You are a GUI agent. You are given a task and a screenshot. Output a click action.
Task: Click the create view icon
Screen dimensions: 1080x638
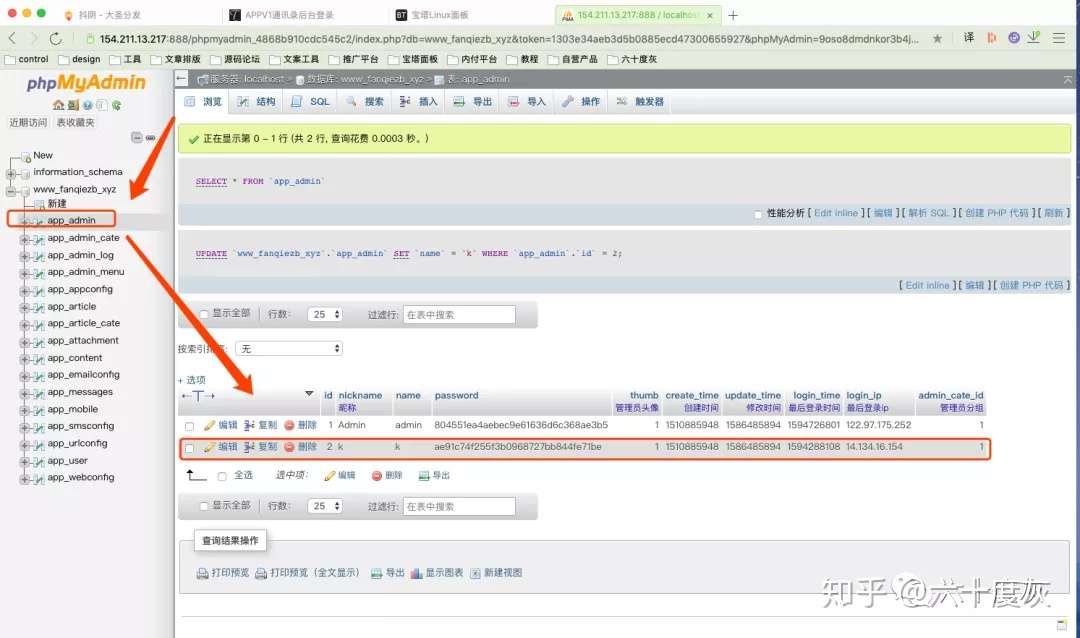click(x=475, y=573)
